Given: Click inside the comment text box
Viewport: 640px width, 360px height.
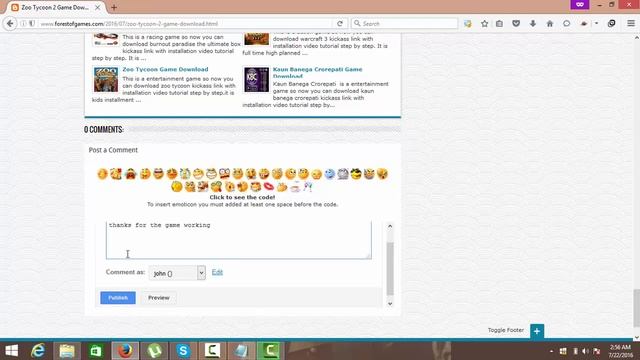Looking at the screenshot, I should [x=239, y=240].
